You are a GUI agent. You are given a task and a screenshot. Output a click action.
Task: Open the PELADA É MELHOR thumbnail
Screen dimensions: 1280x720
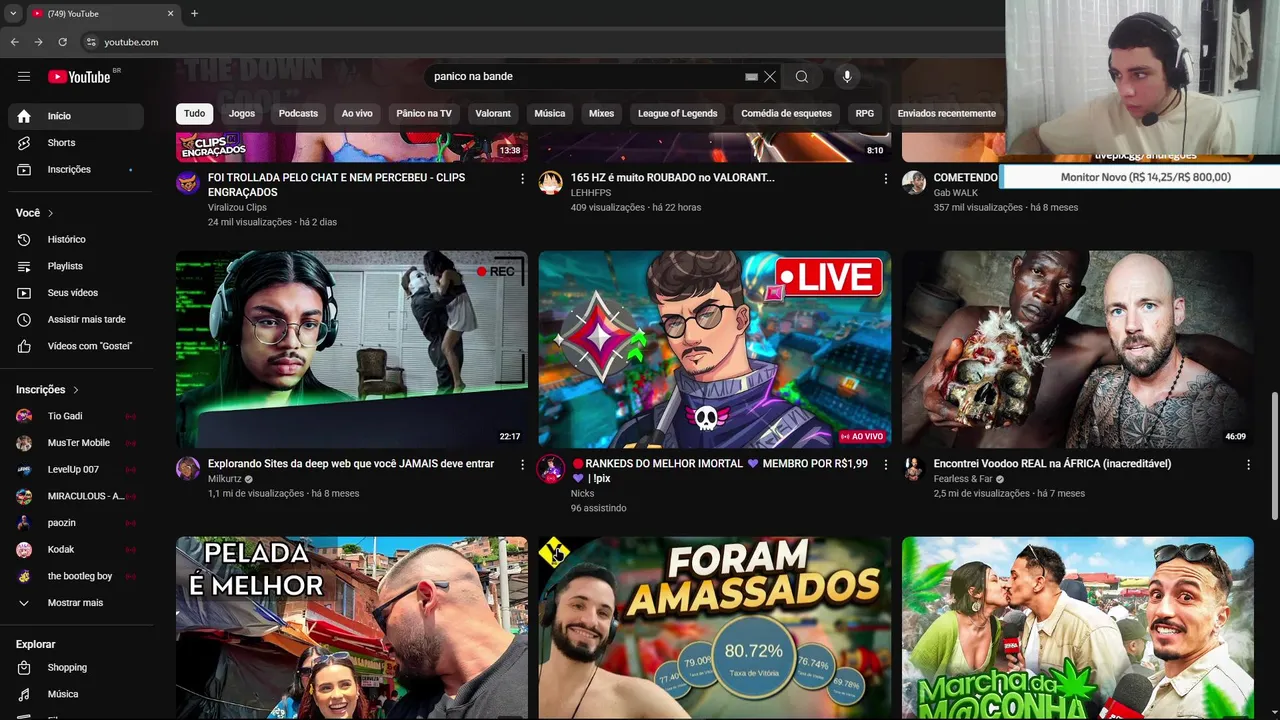[352, 628]
